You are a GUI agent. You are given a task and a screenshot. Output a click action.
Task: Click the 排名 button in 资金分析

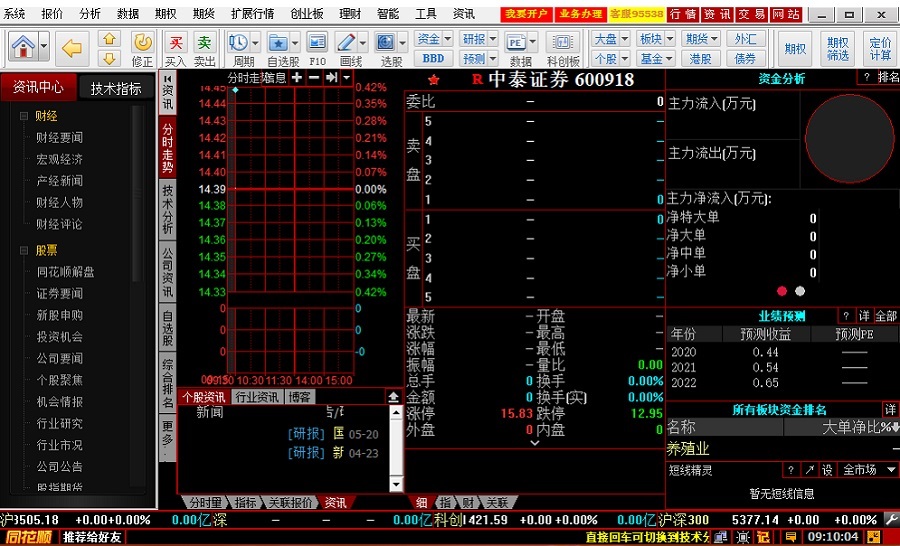point(889,77)
